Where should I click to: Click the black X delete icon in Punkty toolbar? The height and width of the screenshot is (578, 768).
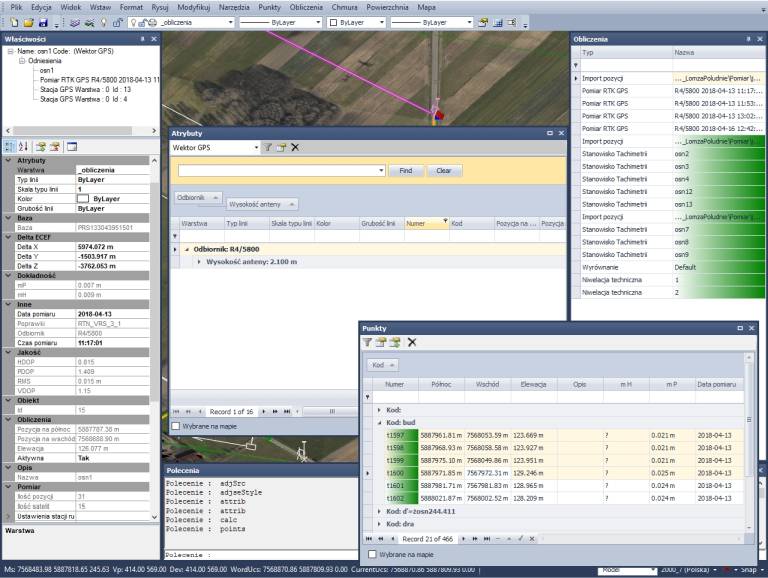click(412, 342)
